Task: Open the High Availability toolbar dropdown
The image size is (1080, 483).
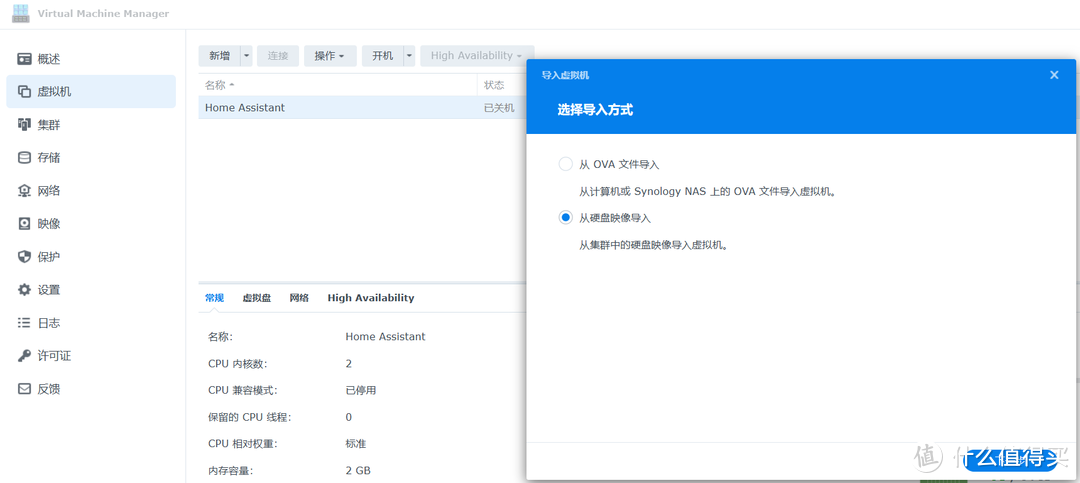Action: 477,56
